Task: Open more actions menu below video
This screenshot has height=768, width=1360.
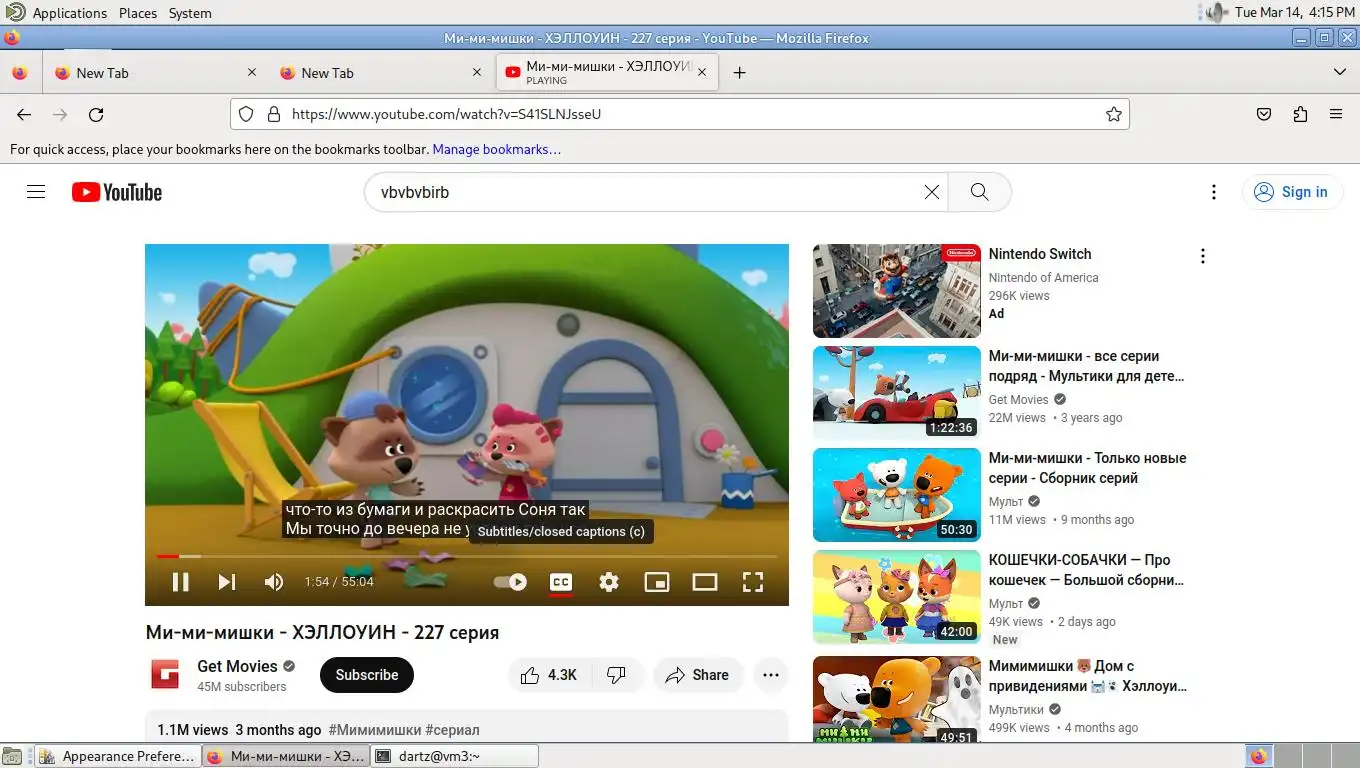Action: [x=771, y=675]
